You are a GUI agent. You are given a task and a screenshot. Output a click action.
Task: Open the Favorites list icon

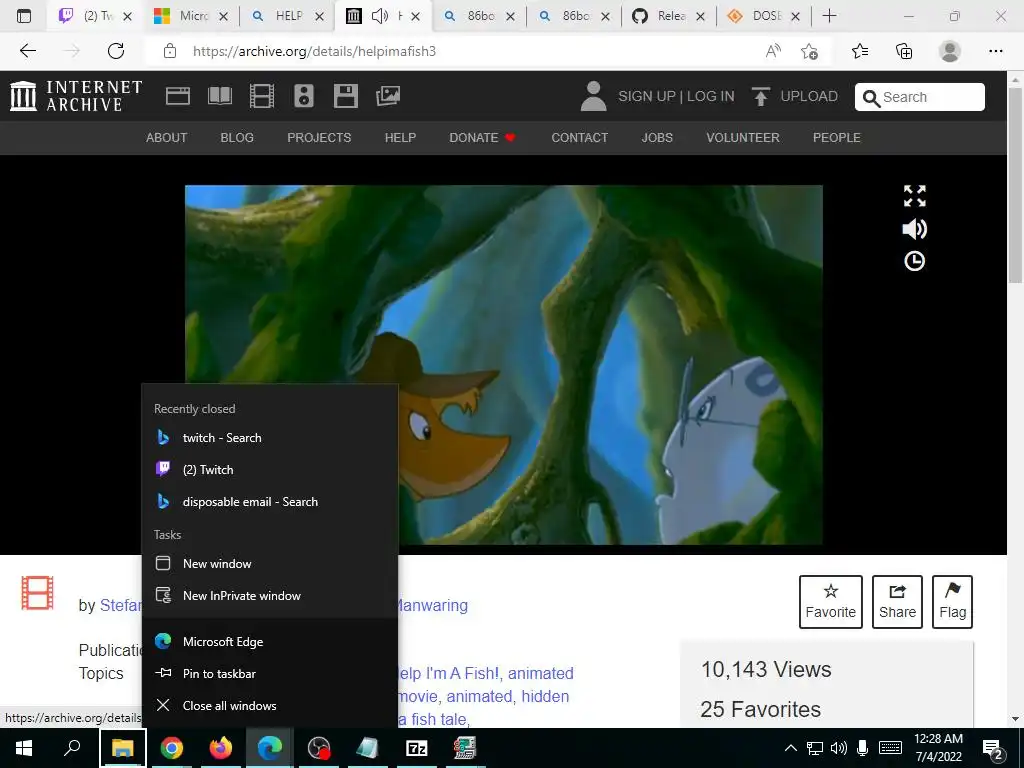(x=860, y=51)
